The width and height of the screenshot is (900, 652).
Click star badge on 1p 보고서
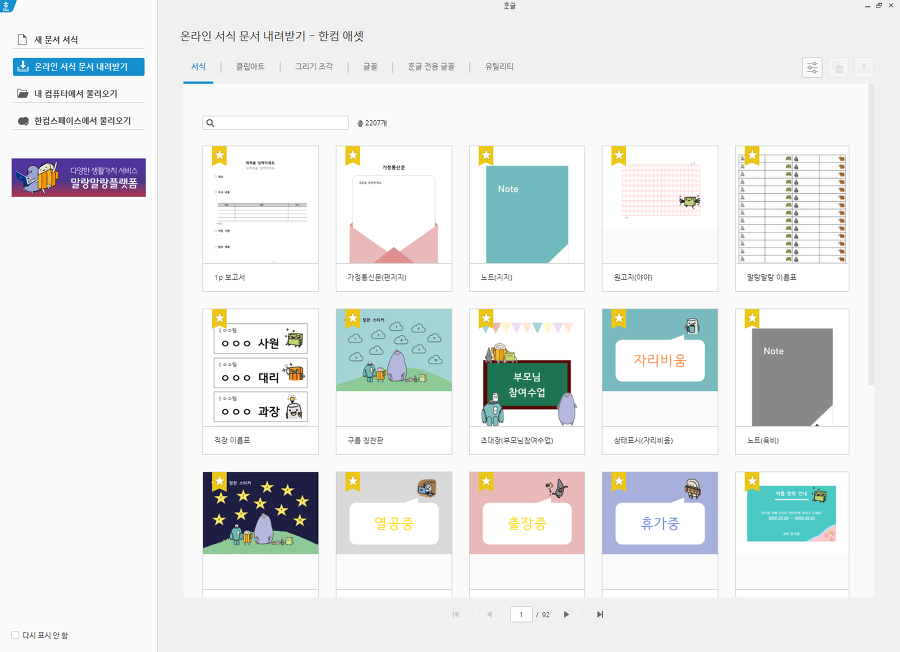tap(219, 155)
